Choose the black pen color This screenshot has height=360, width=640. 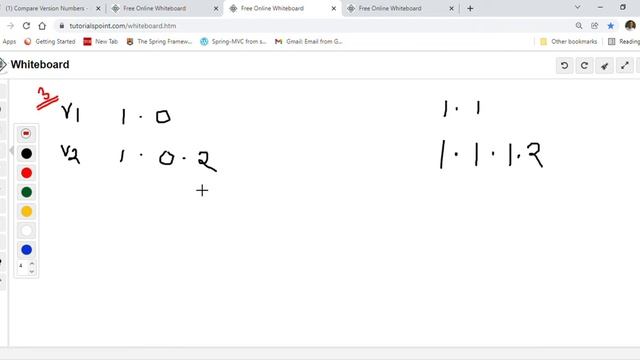27,153
